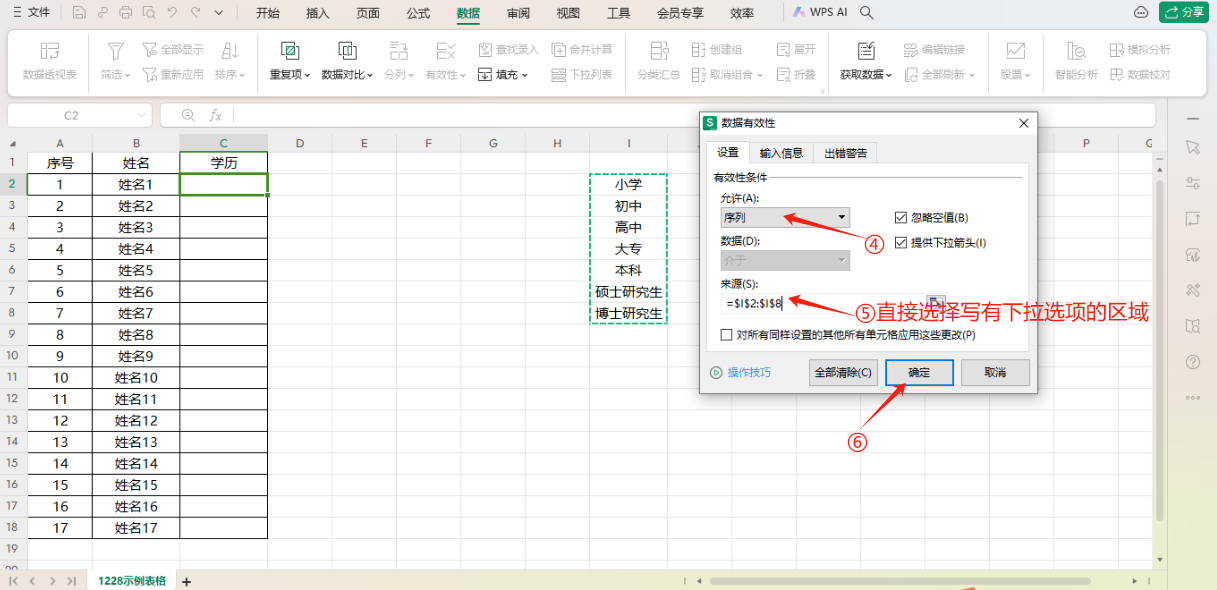Click the 重新应用 reapply filter icon
Screen dimensions: 1217x590
tap(172, 74)
